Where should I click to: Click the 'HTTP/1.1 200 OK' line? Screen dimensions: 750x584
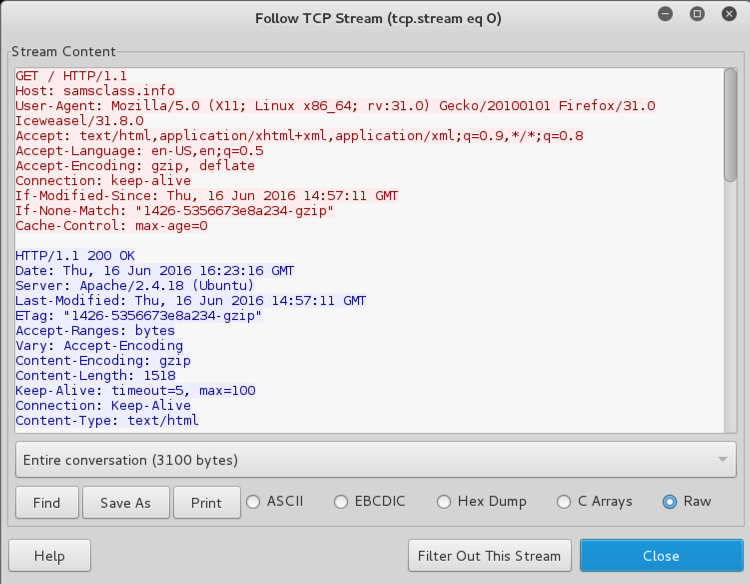click(76, 255)
